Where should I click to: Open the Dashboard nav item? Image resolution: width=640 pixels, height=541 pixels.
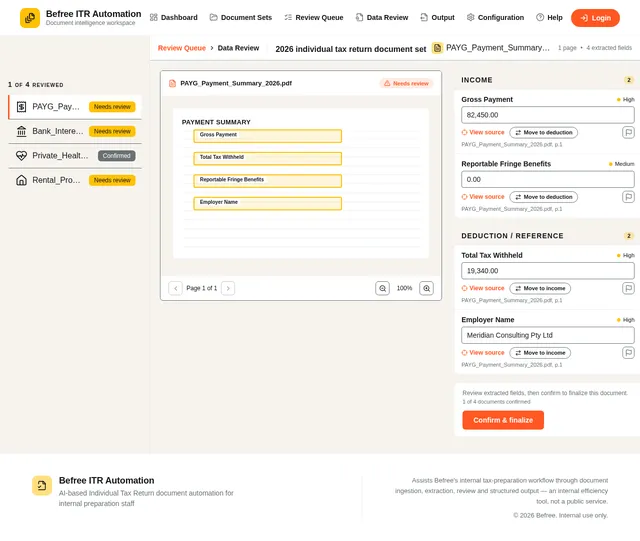tap(173, 18)
